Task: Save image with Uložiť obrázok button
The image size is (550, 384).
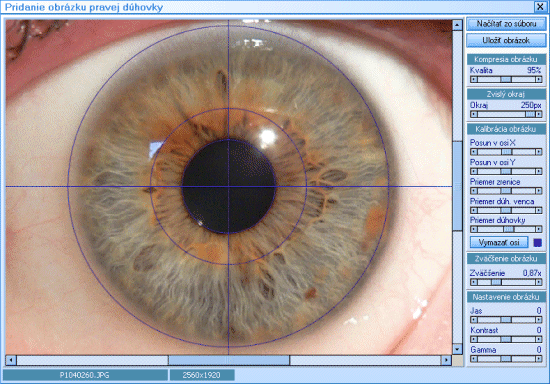Action: click(506, 40)
